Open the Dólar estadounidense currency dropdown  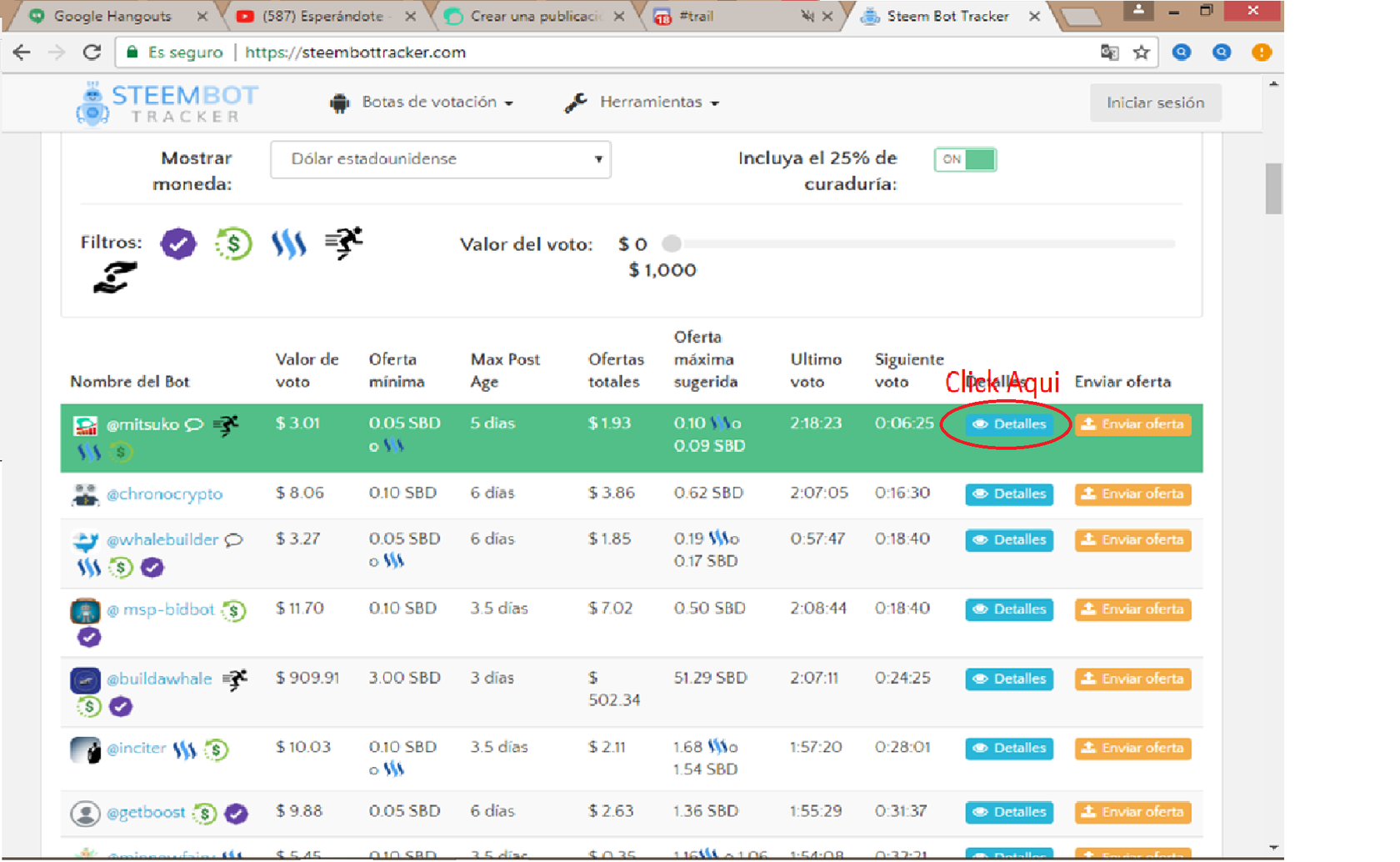[440, 159]
